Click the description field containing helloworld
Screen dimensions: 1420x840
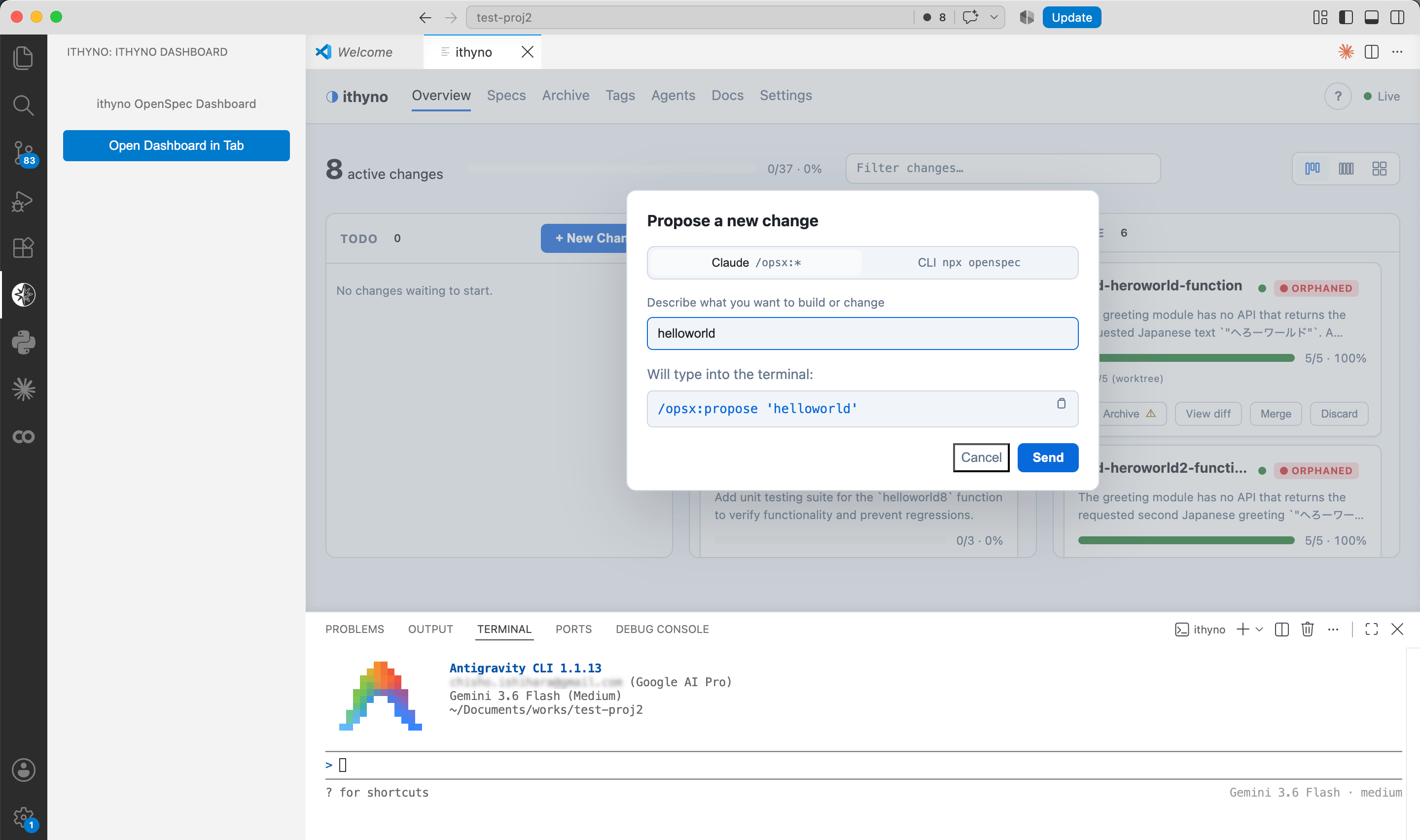tap(862, 333)
